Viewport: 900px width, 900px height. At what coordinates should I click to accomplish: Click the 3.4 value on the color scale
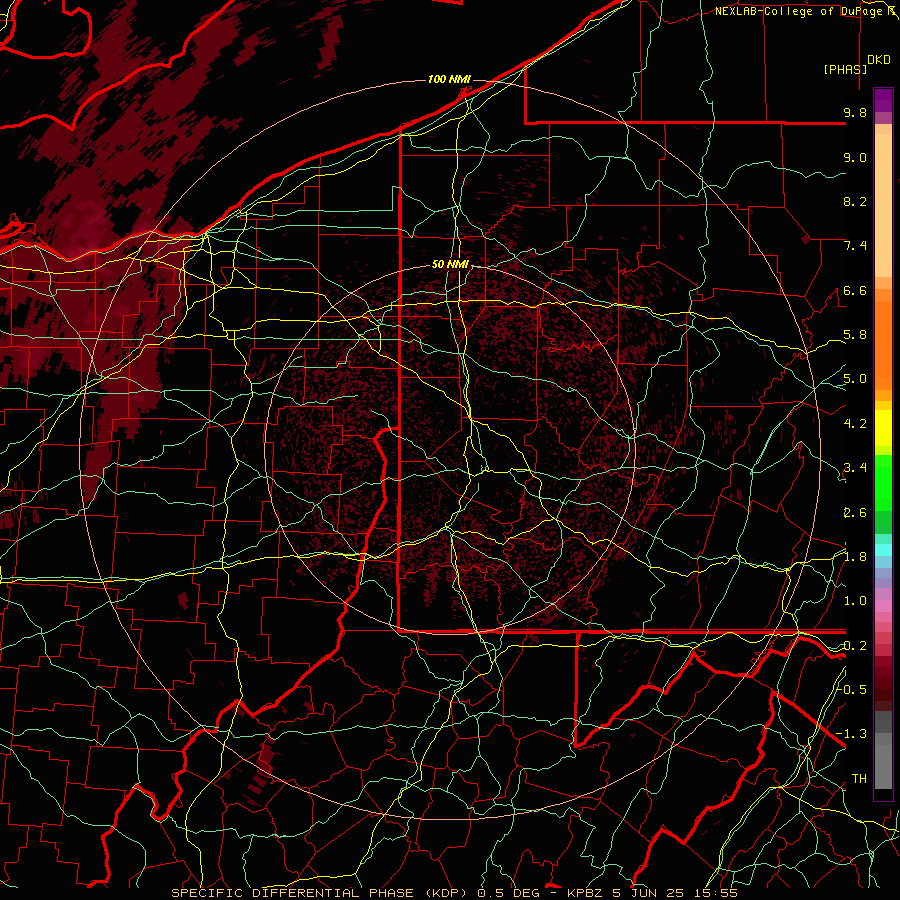(x=855, y=468)
